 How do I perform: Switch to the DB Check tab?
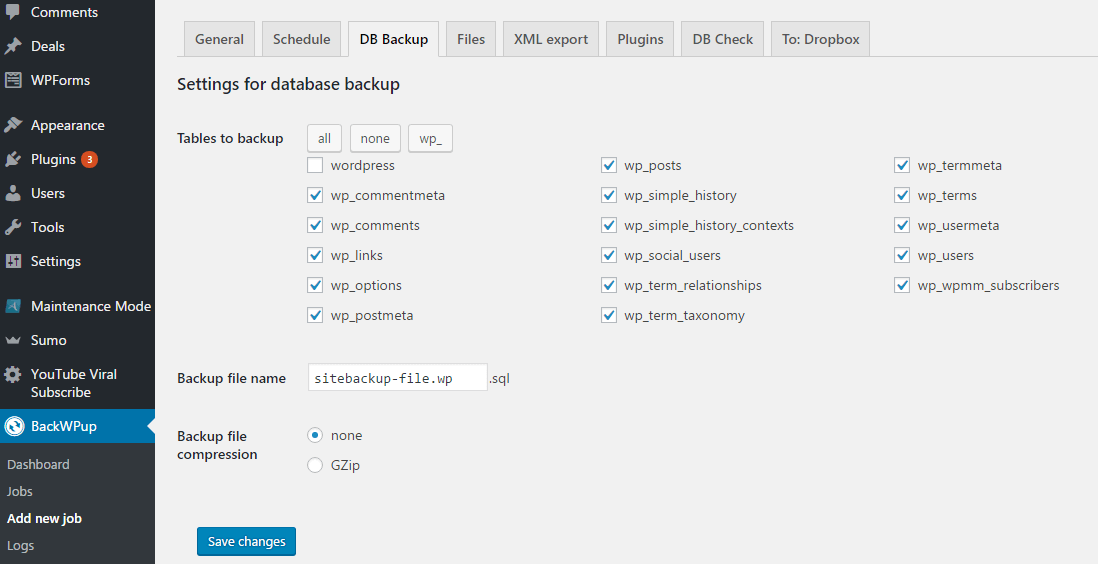coord(723,39)
